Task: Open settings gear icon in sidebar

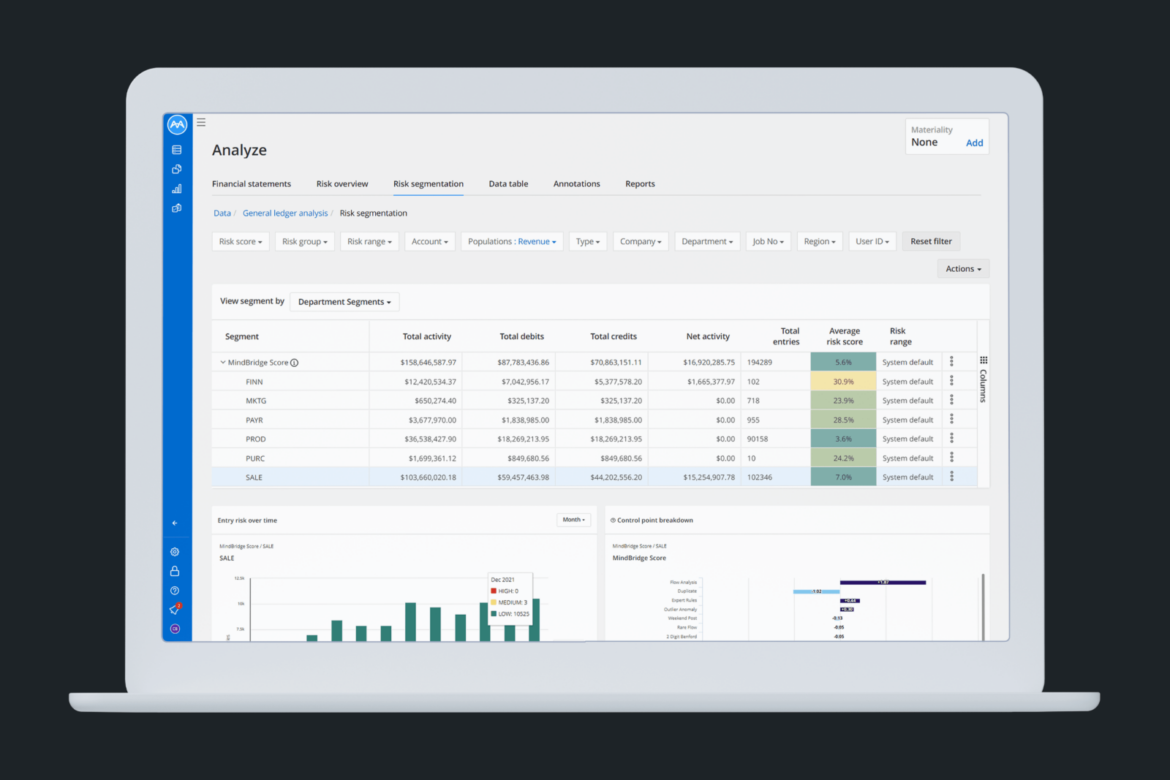Action: (175, 552)
